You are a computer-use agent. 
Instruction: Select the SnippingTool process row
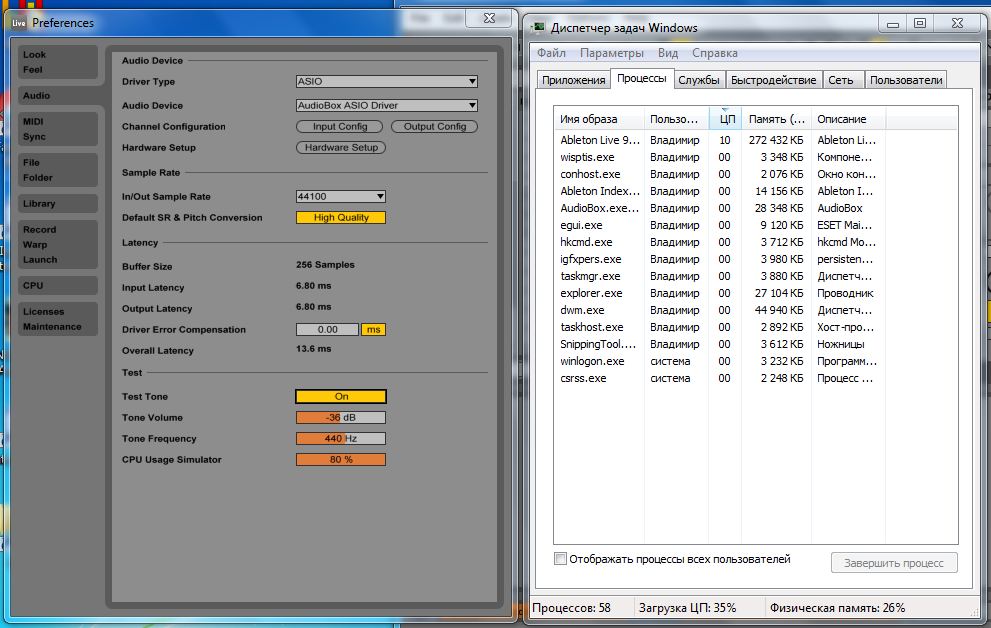(x=756, y=345)
